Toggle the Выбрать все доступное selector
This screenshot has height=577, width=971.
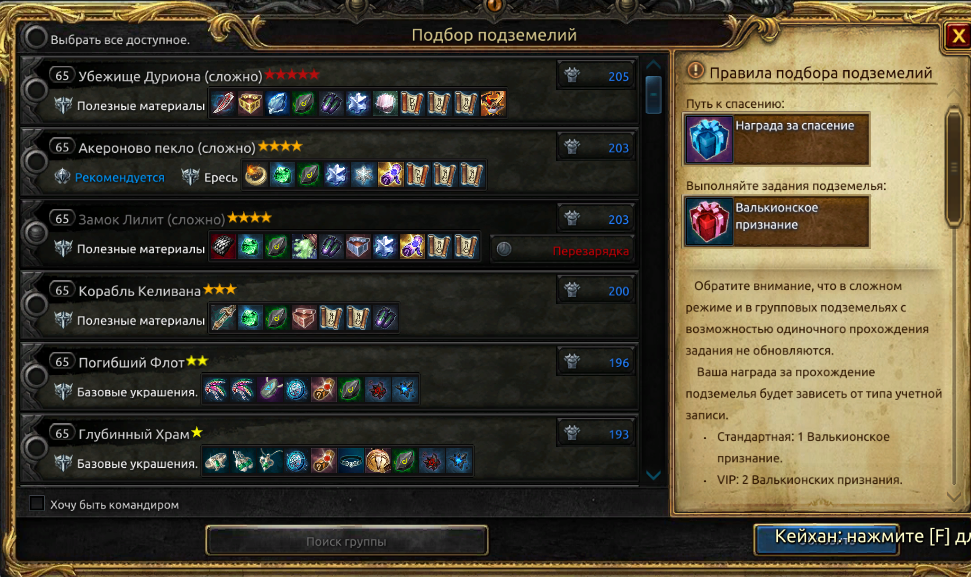point(35,38)
